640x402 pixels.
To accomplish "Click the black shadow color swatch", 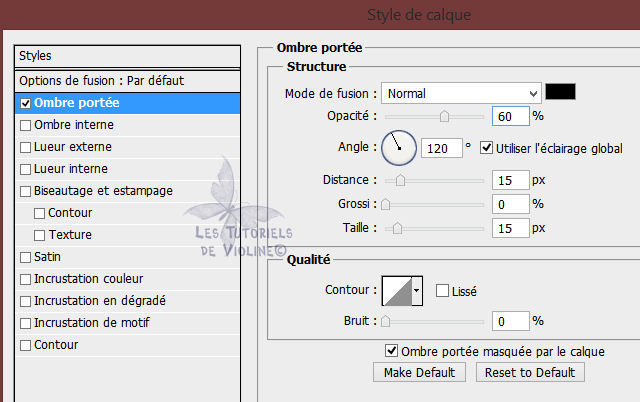I will pos(560,93).
